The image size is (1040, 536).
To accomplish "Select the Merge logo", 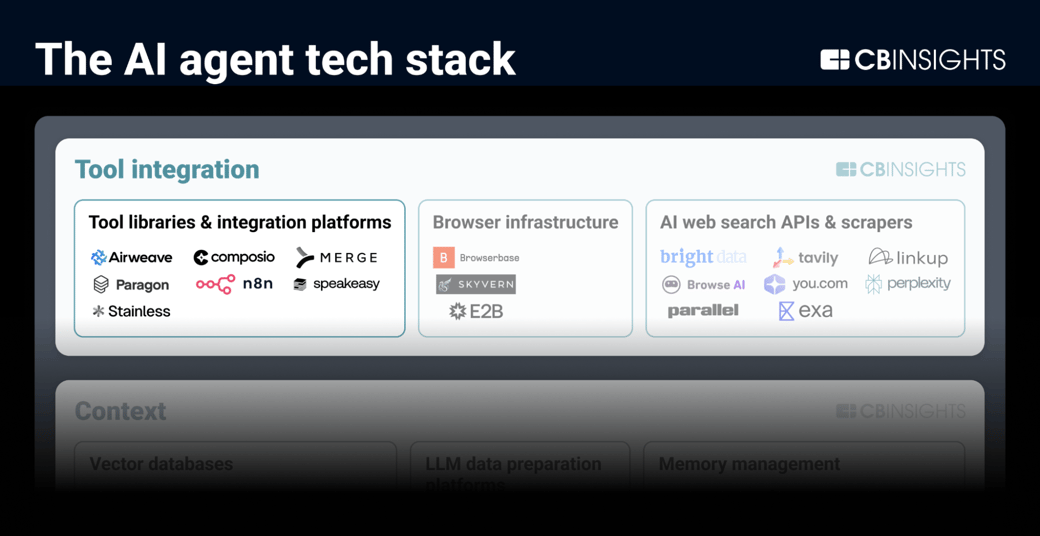I will [x=336, y=258].
